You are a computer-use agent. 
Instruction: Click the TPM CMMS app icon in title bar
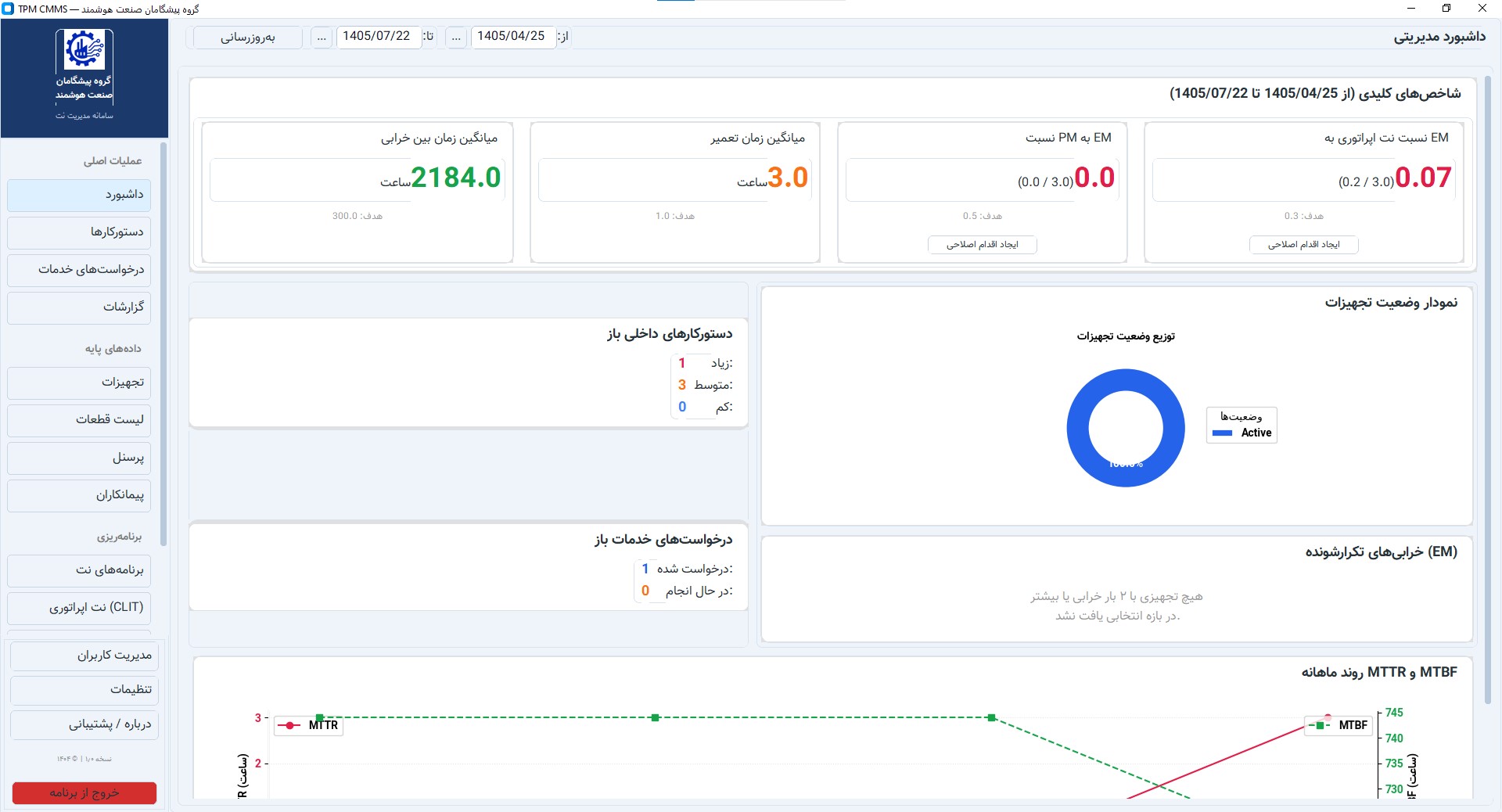[x=9, y=9]
